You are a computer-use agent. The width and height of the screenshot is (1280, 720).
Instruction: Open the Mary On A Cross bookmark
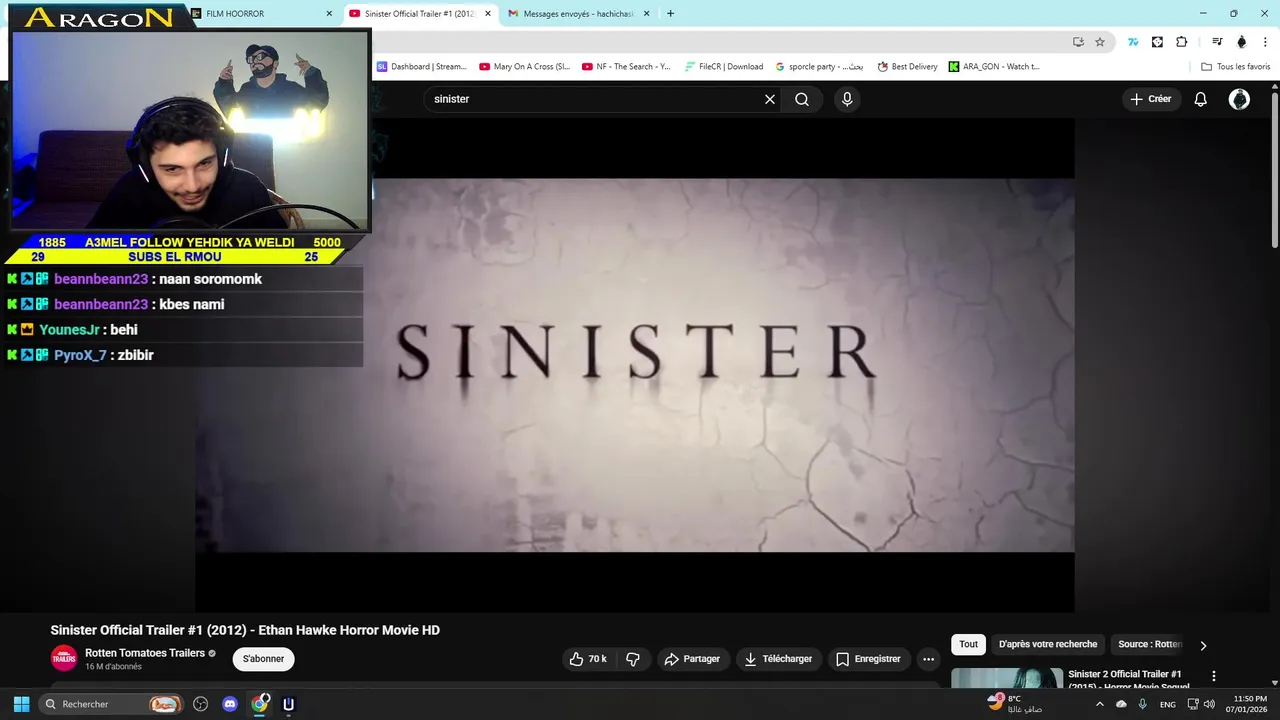pos(525,67)
